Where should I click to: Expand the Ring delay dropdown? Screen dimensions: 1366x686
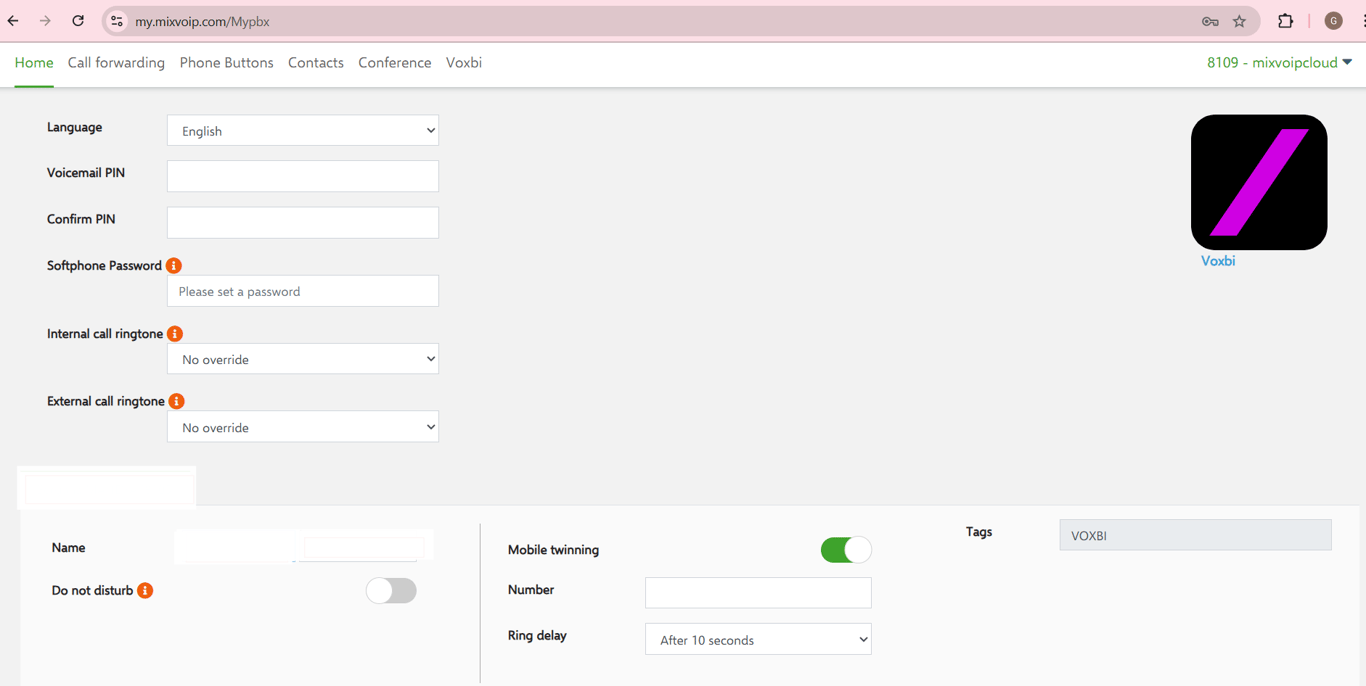tap(758, 640)
